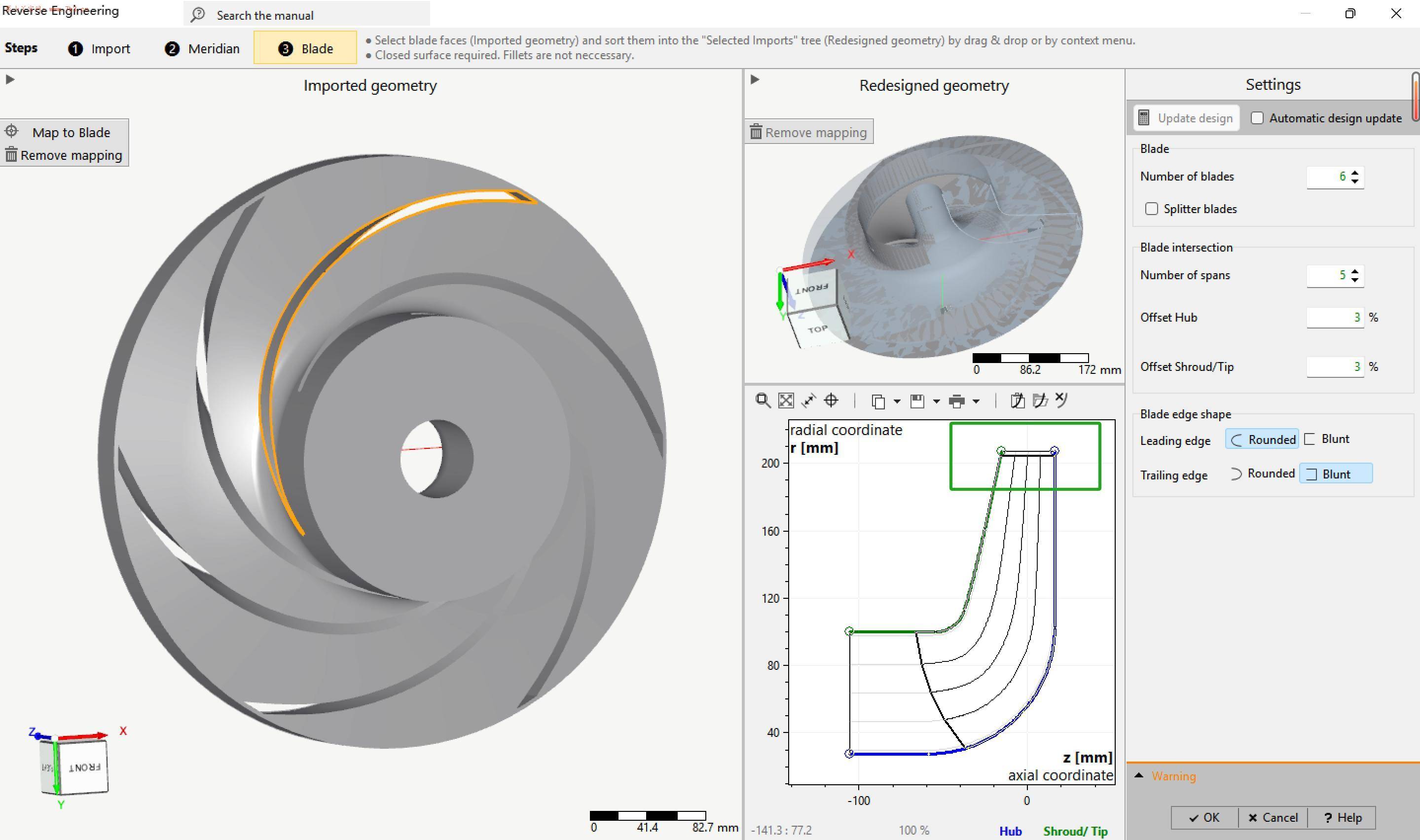Click the Offset Shroud/Tip percentage field
This screenshot has width=1420, height=840.
pyautogui.click(x=1335, y=367)
